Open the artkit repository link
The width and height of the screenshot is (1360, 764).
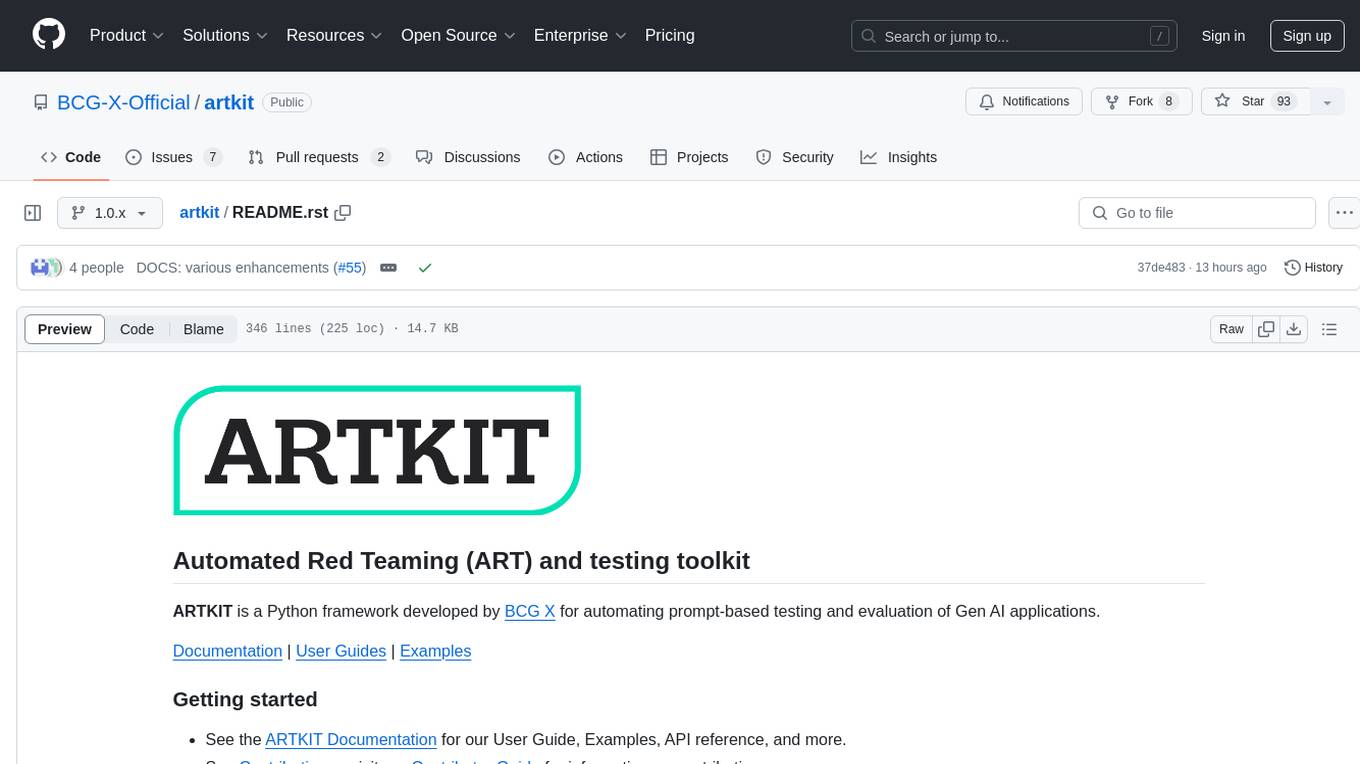[229, 102]
